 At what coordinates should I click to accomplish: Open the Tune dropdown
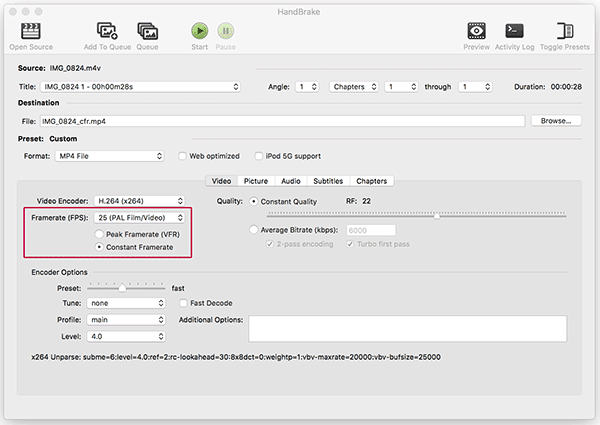[x=126, y=303]
